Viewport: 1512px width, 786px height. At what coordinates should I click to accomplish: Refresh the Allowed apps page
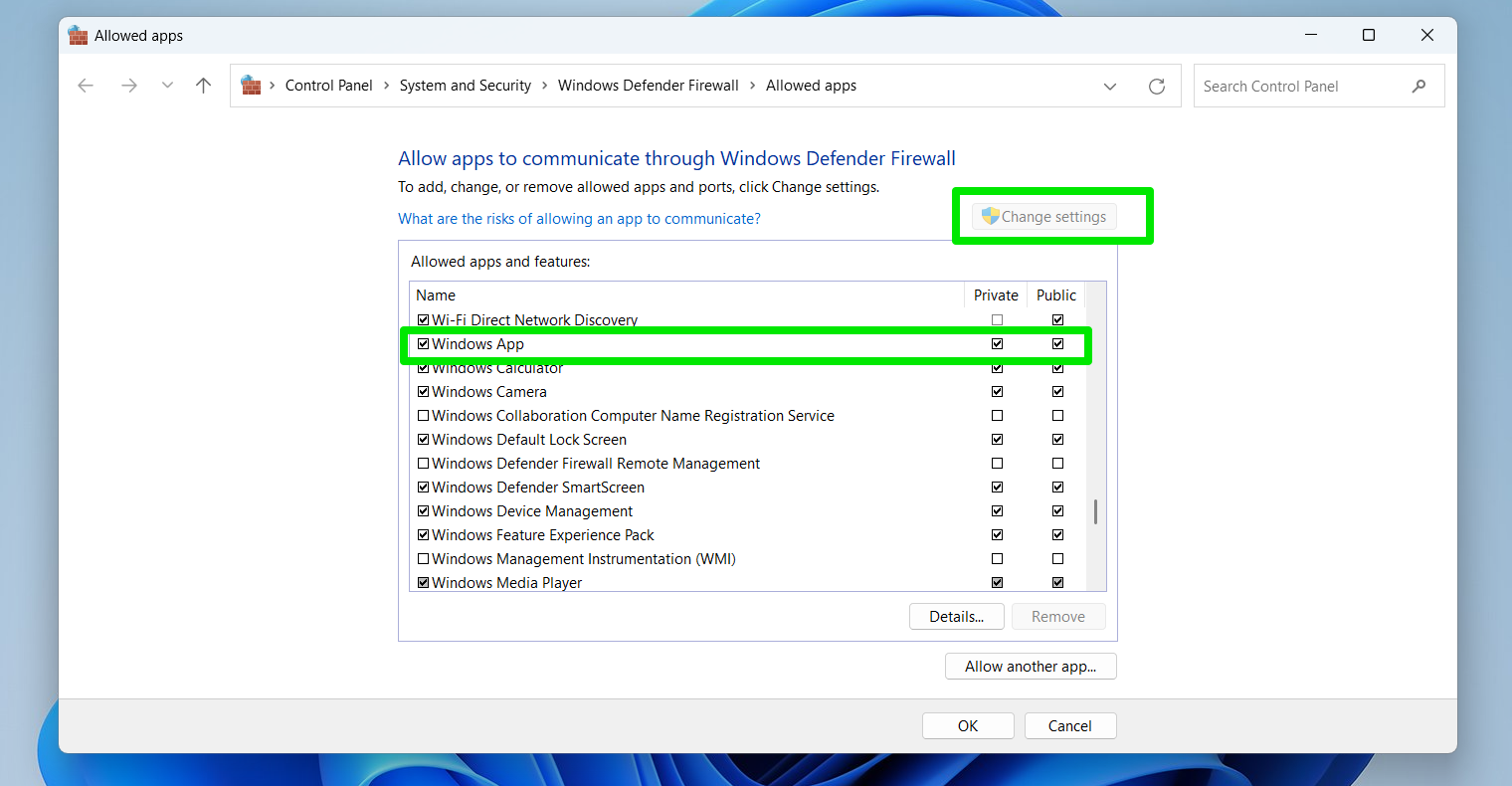point(1157,87)
